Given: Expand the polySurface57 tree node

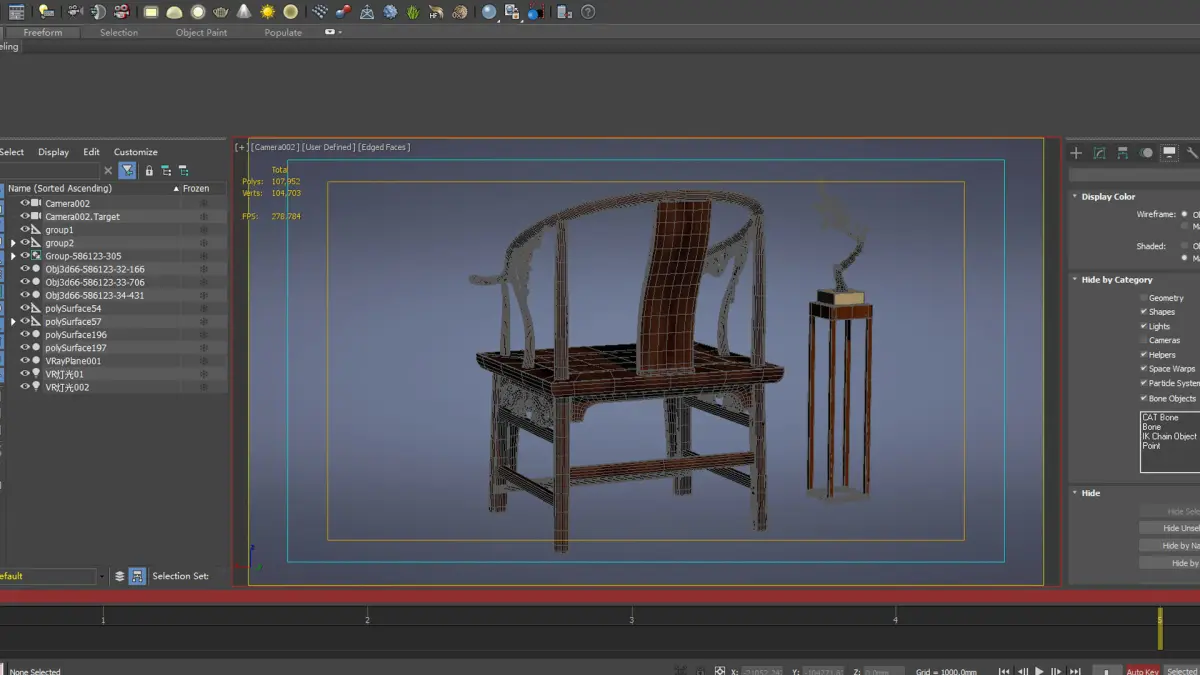Looking at the screenshot, I should point(13,322).
